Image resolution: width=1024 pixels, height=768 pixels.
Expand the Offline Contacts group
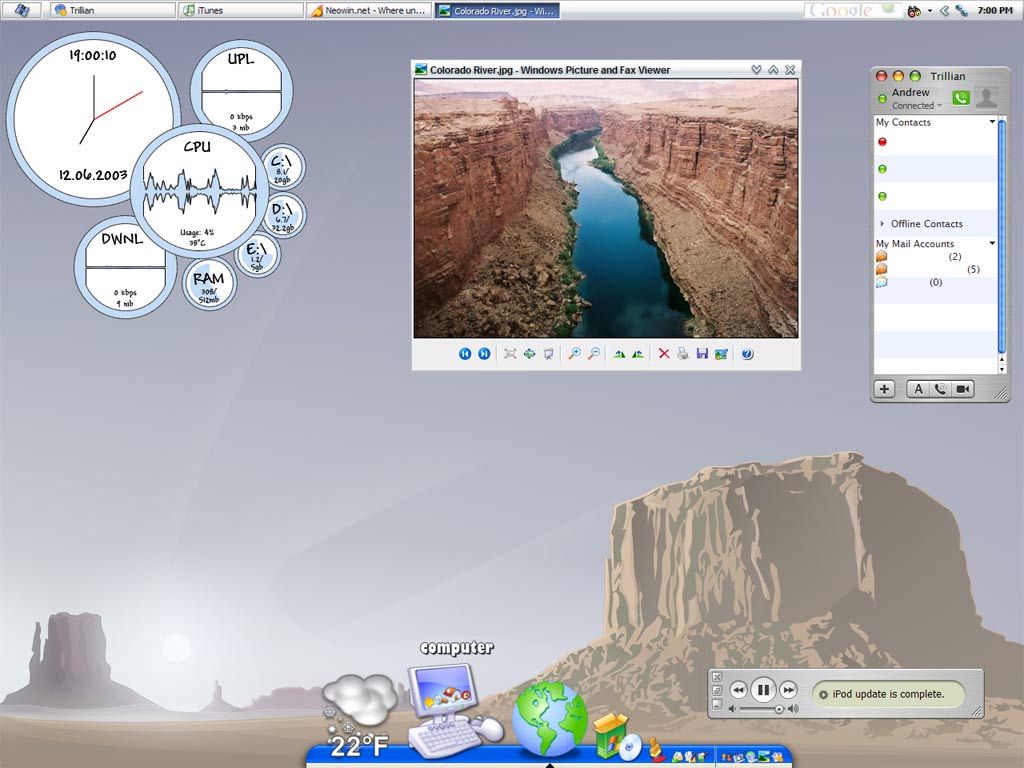click(x=882, y=224)
